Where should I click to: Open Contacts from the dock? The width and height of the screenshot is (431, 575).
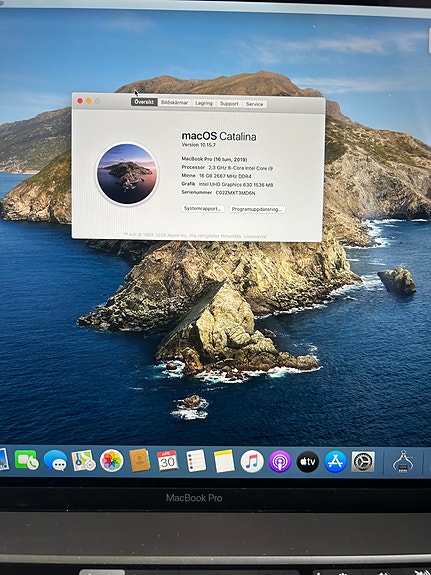(x=140, y=460)
